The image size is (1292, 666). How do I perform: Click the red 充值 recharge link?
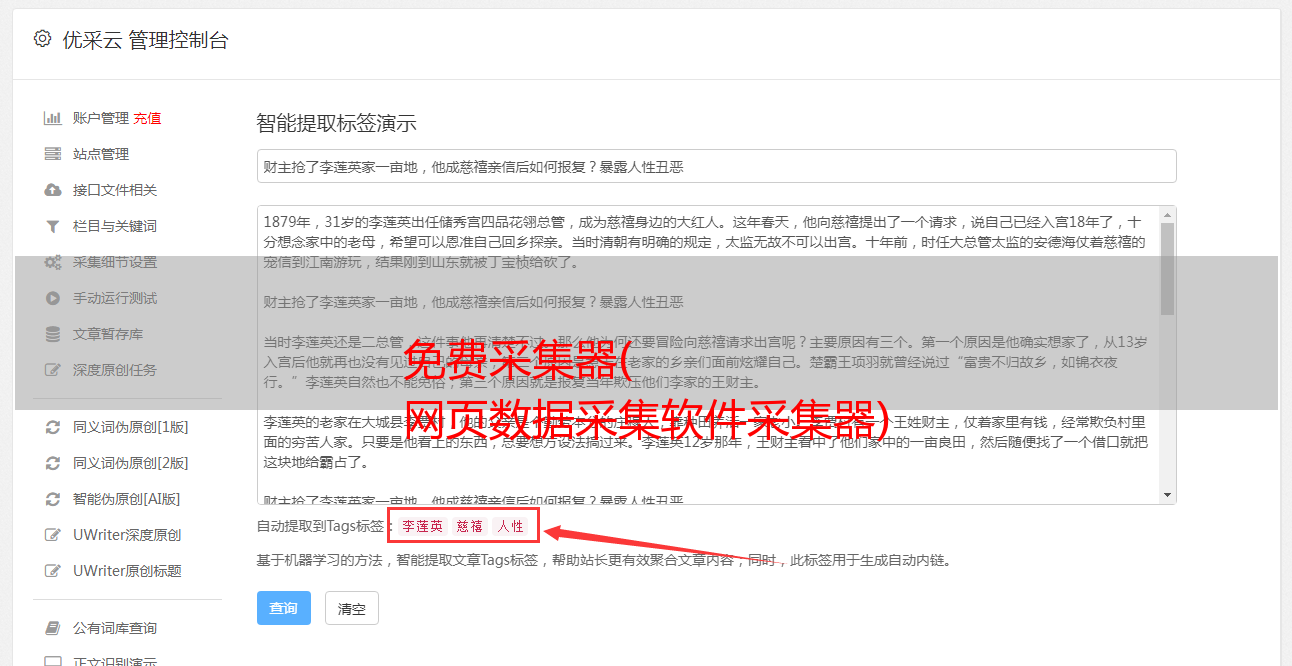tap(148, 118)
